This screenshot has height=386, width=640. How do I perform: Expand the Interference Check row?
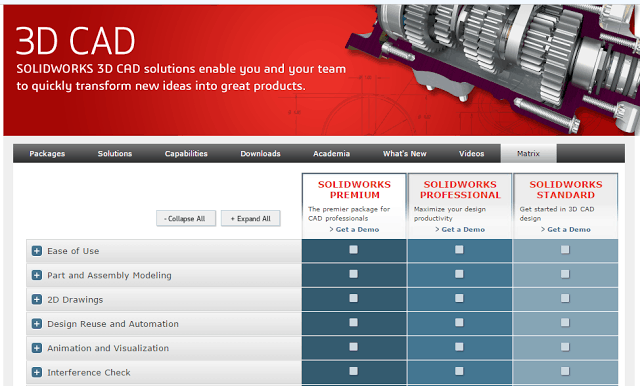37,373
